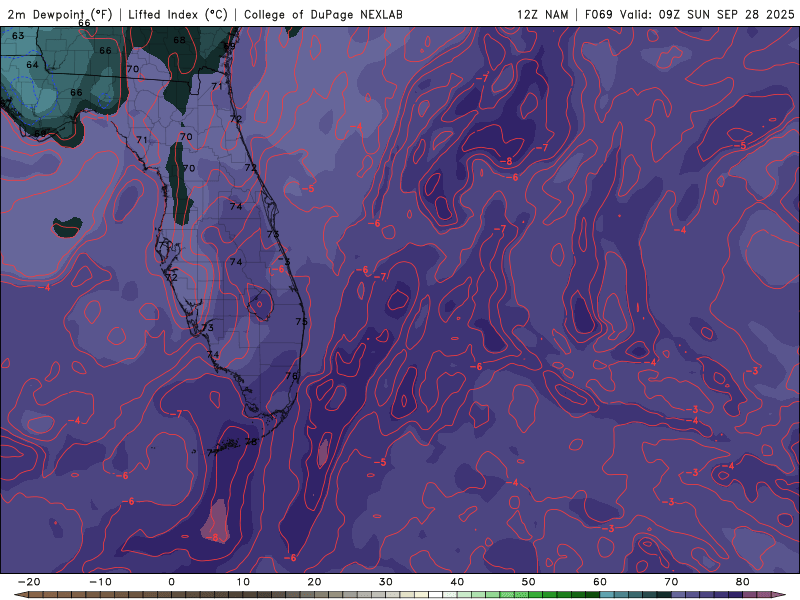The width and height of the screenshot is (800, 600).
Task: Click the pink contour region labeled -8 southwest of Florida
Action: coord(217,521)
